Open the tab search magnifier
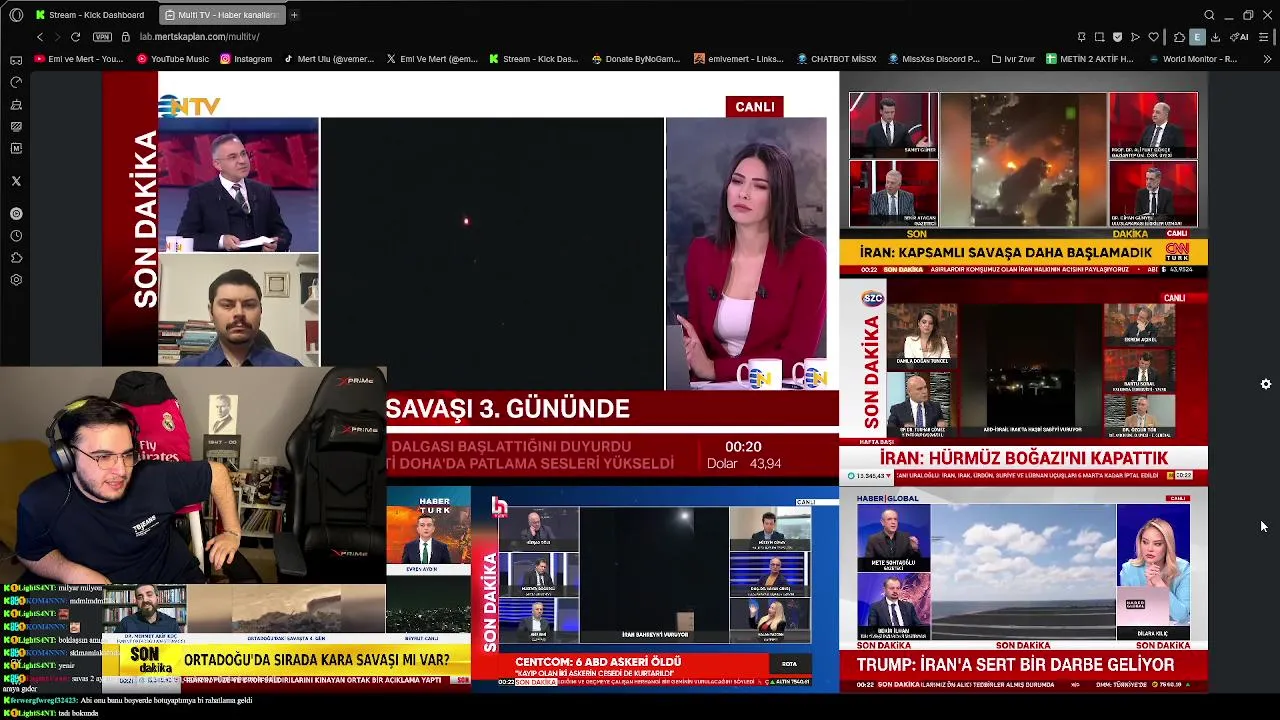Viewport: 1280px width, 720px height. coord(1209,15)
